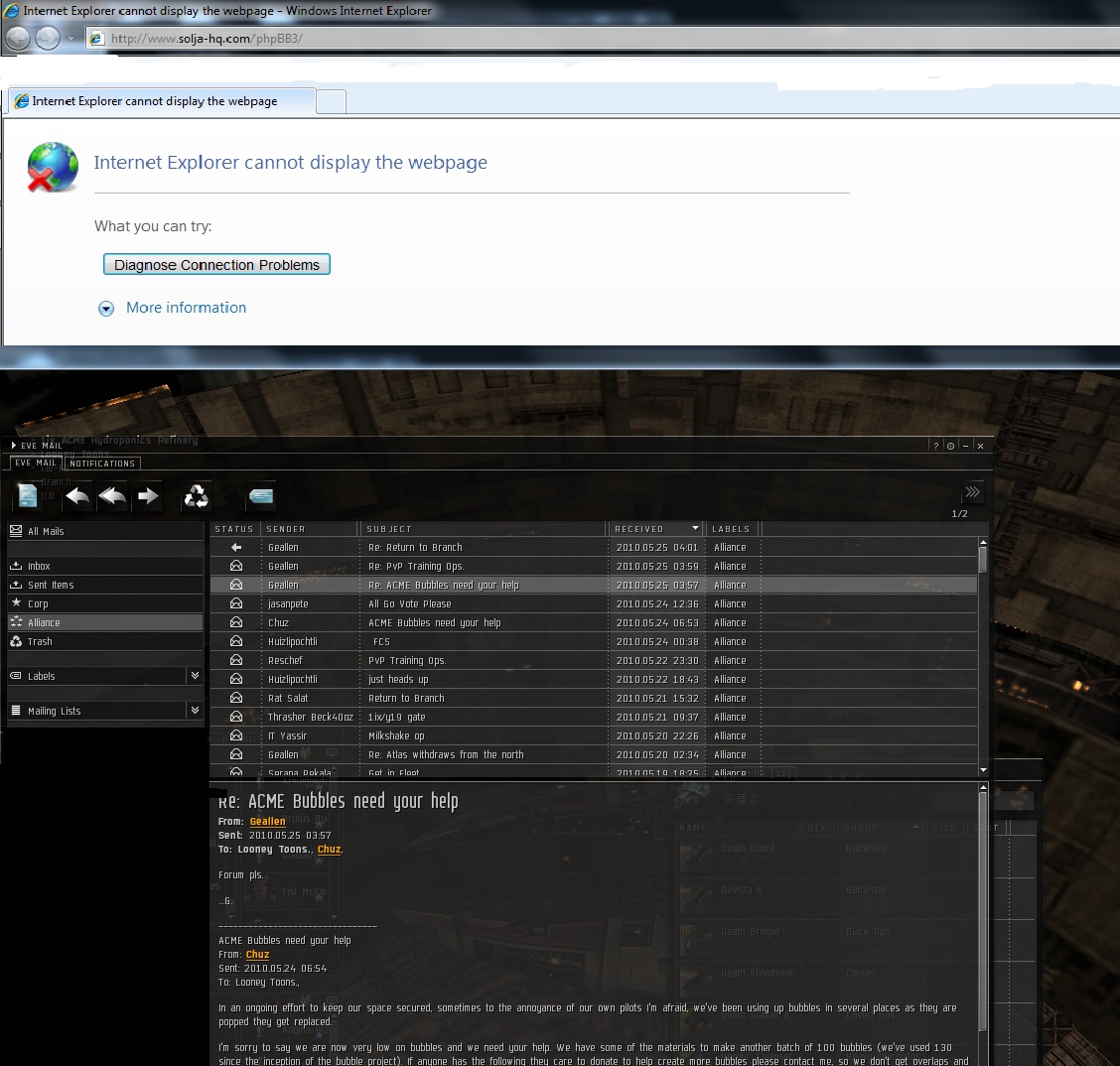
Task: Open the mail 'just heads up'
Action: point(594,679)
